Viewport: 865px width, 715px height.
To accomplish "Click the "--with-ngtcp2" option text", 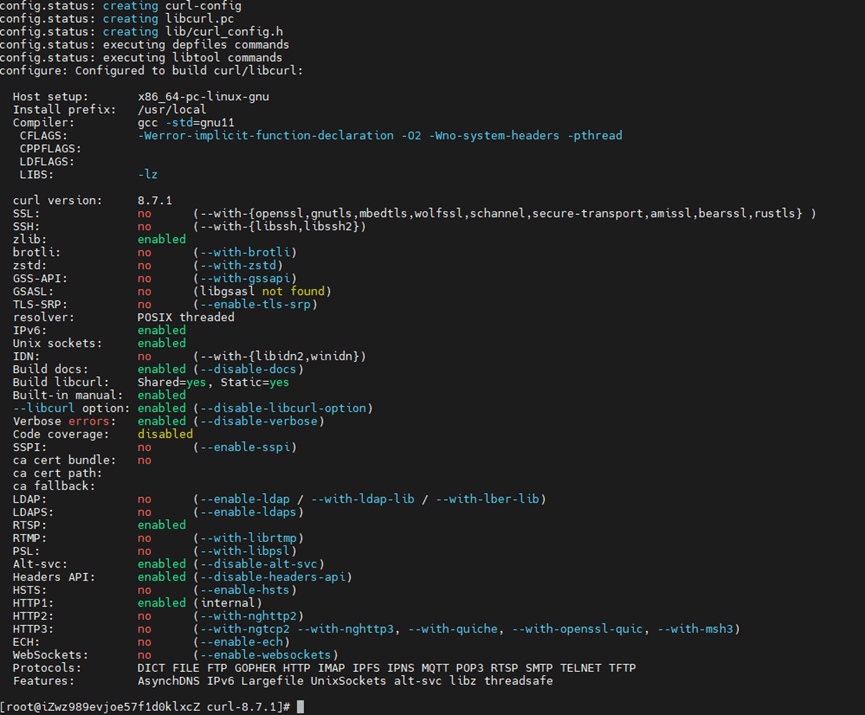I will pyautogui.click(x=245, y=629).
